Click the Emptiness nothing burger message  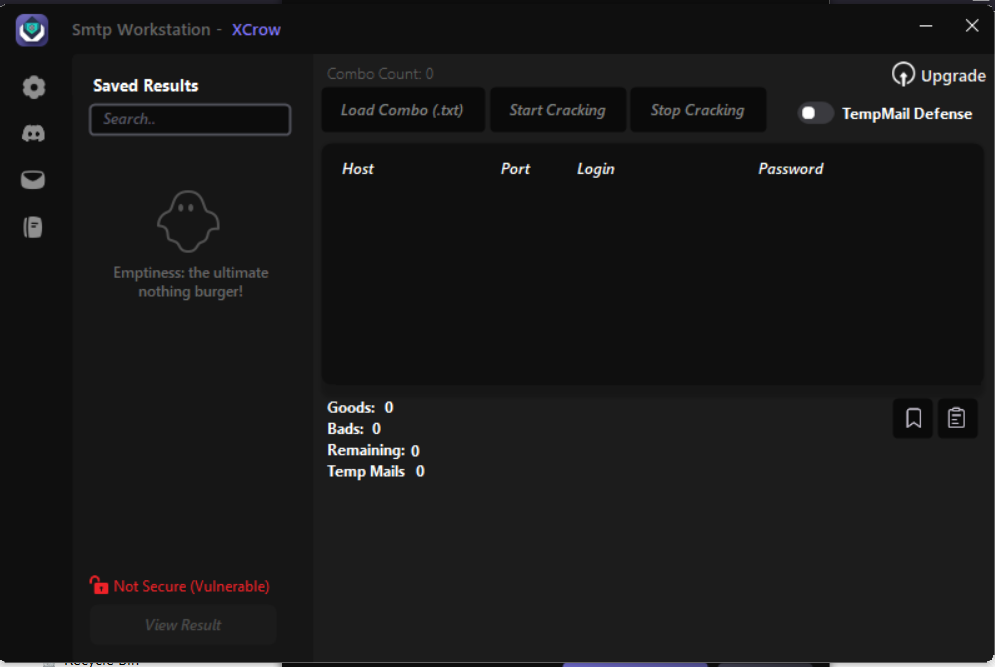(190, 282)
